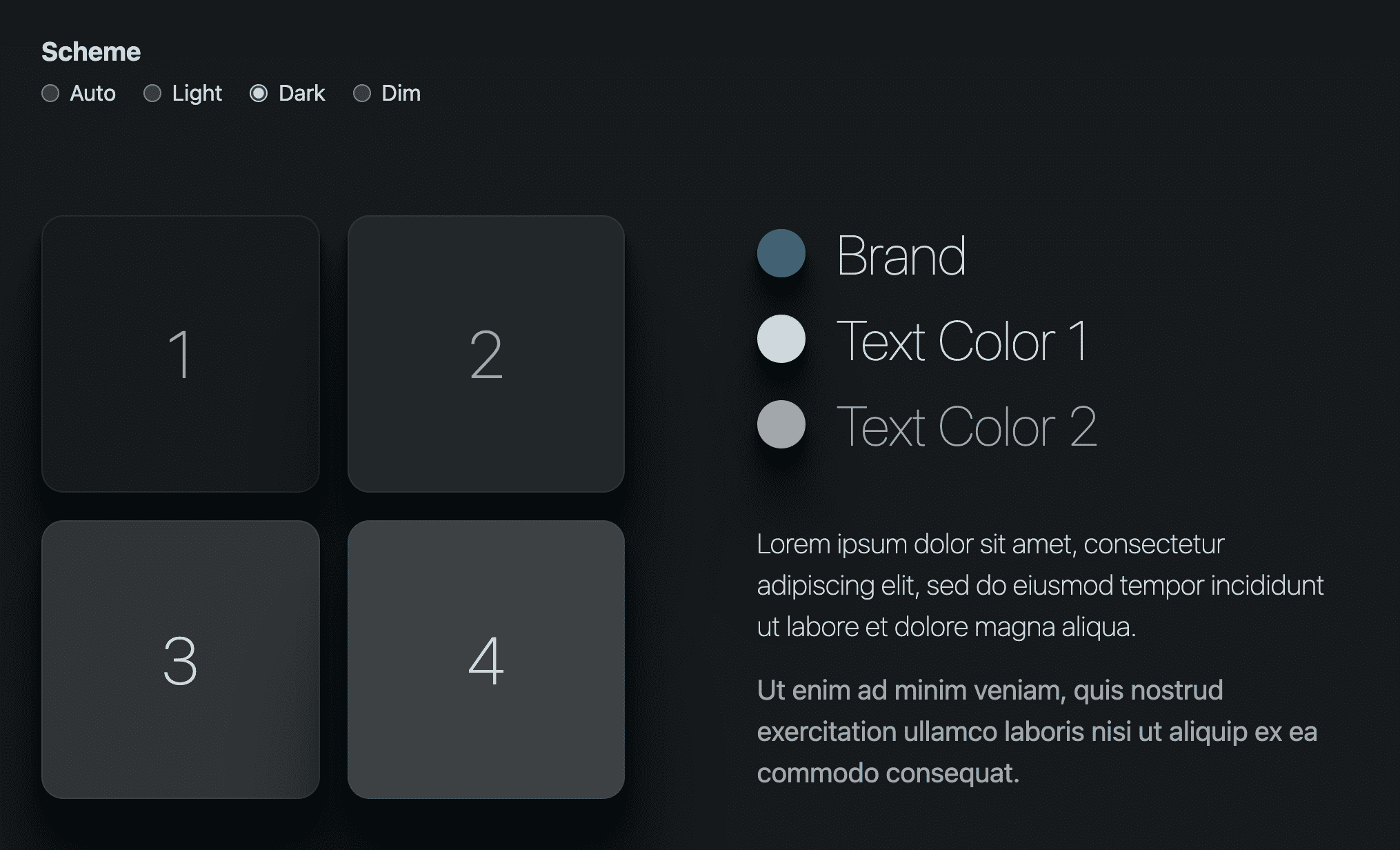
Task: Select the Auto scheme radio button
Action: tap(50, 92)
